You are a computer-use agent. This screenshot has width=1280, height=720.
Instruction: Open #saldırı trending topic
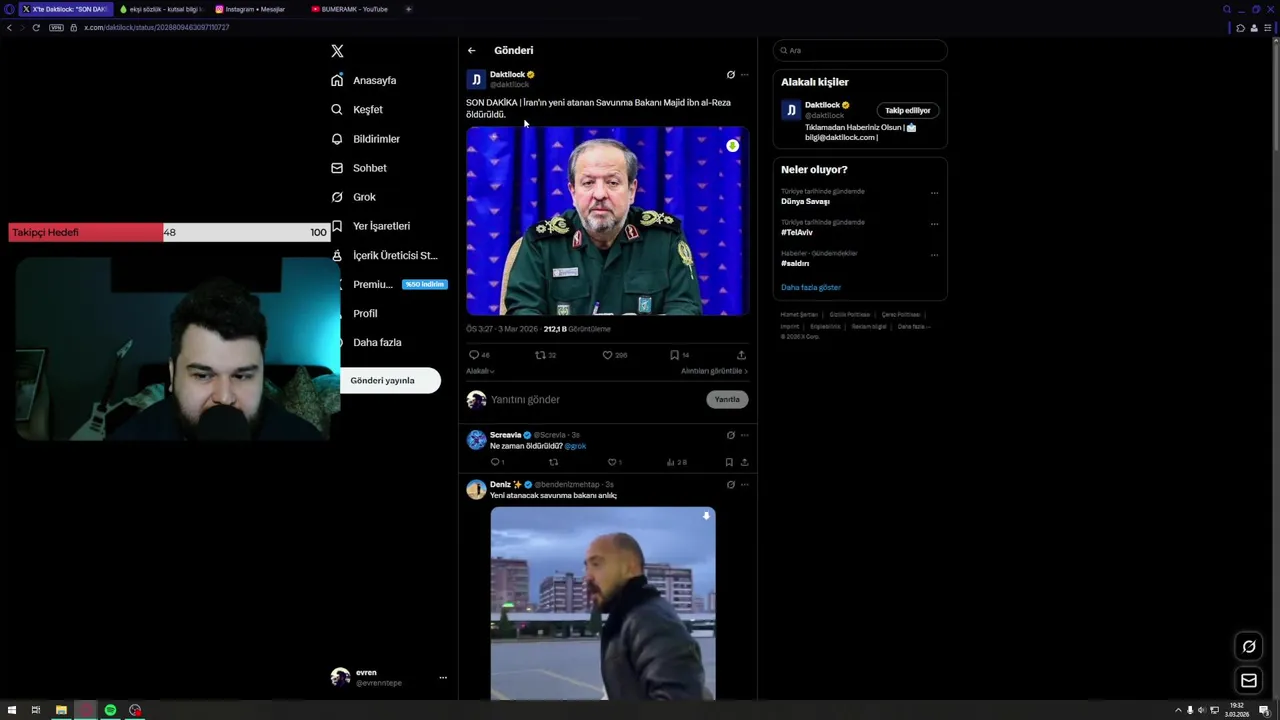pos(795,263)
